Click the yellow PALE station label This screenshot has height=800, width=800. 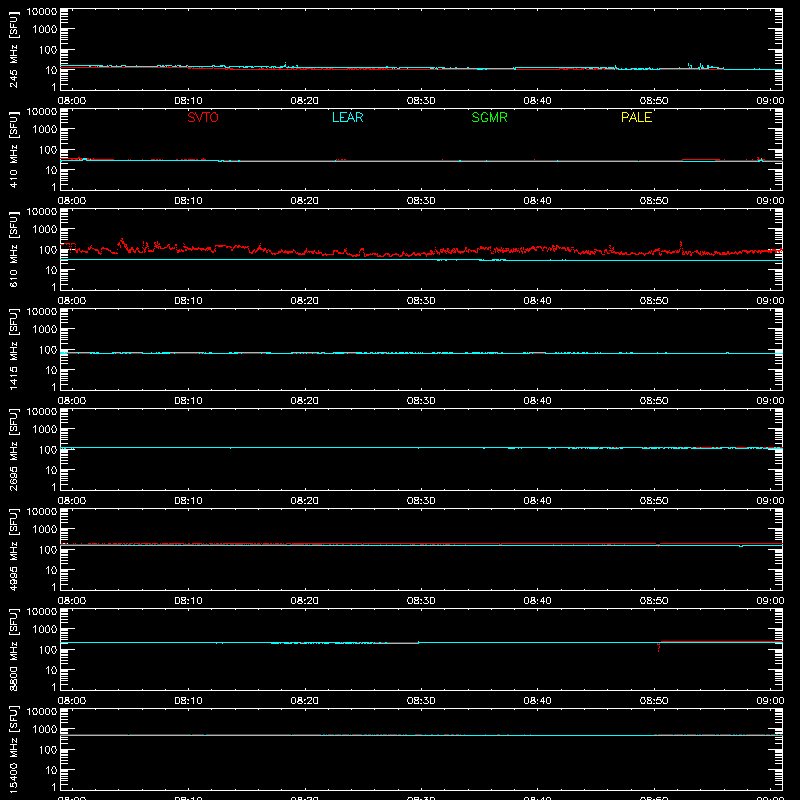coord(636,117)
